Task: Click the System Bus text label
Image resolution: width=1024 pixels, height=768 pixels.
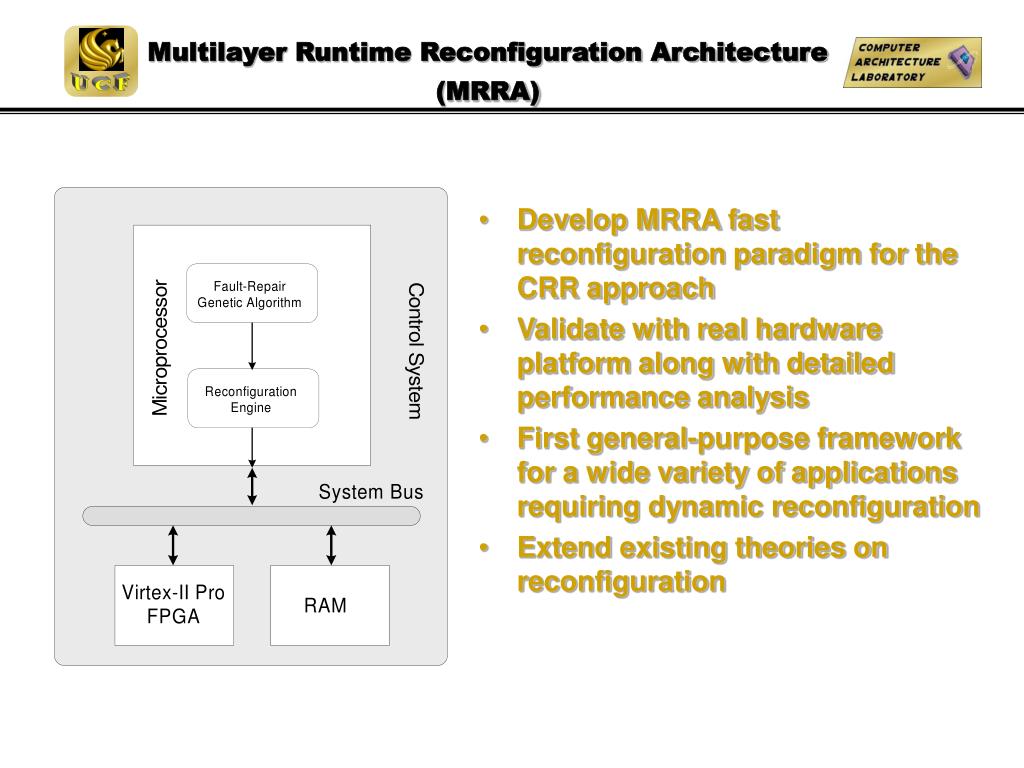Action: 371,492
